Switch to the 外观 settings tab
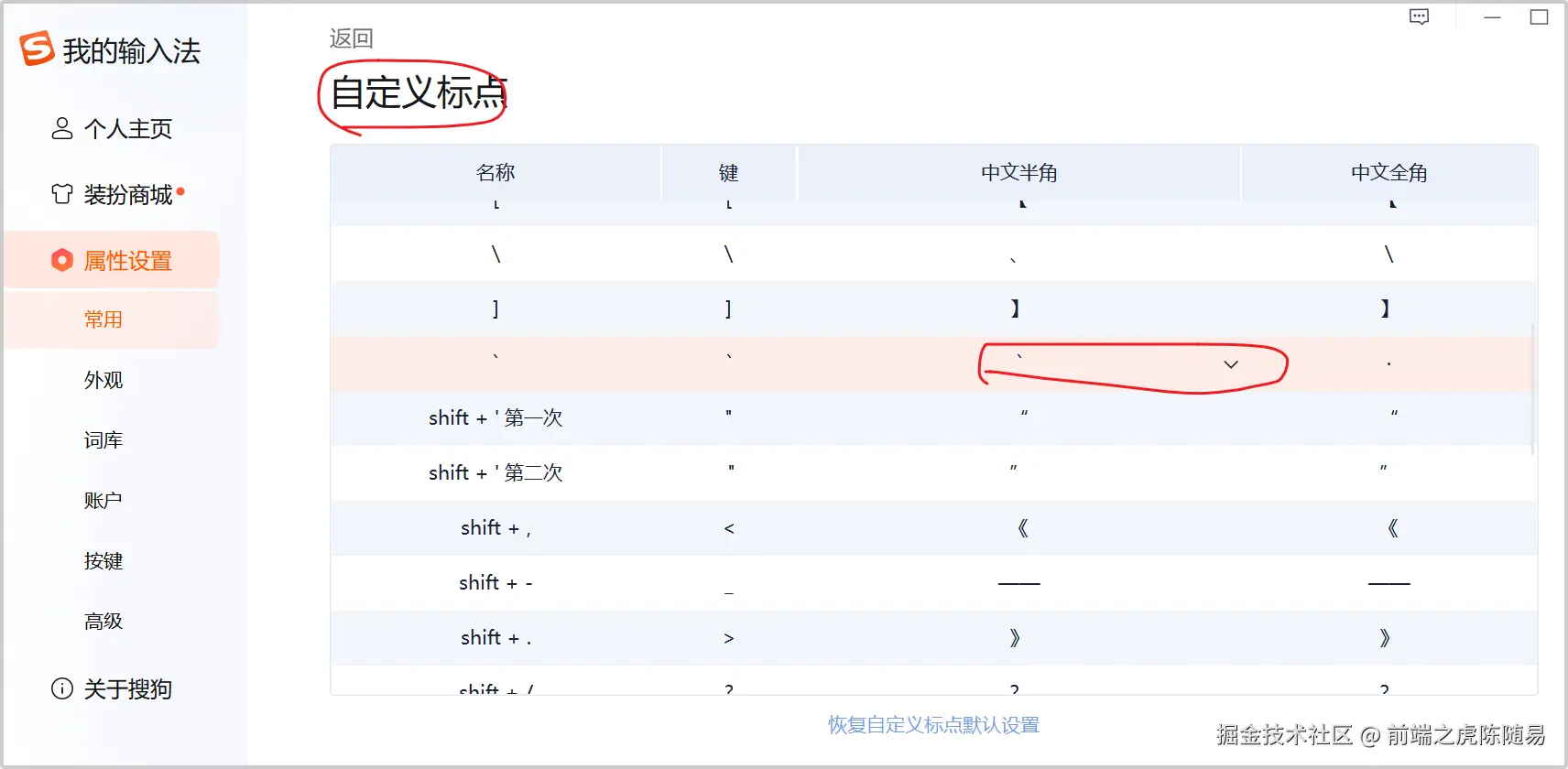The height and width of the screenshot is (769, 1568). (103, 380)
